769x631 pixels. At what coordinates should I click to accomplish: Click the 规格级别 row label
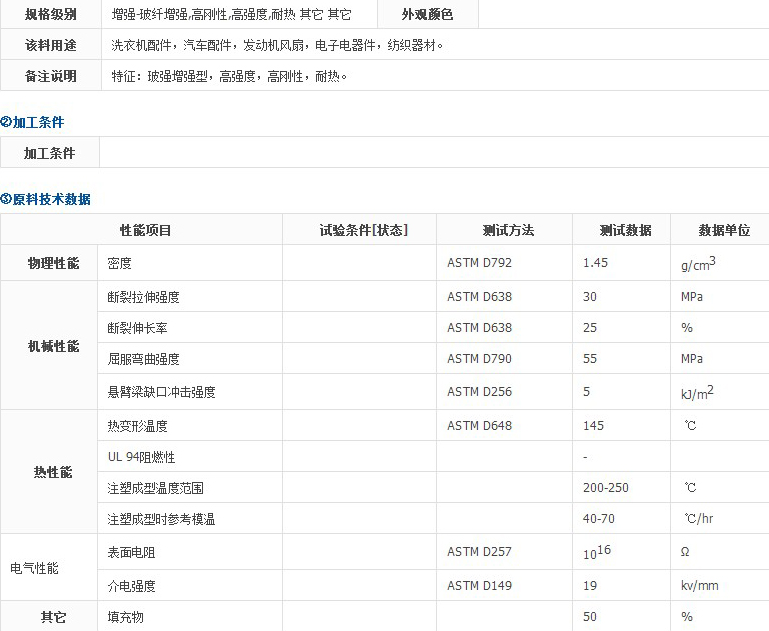(x=50, y=14)
